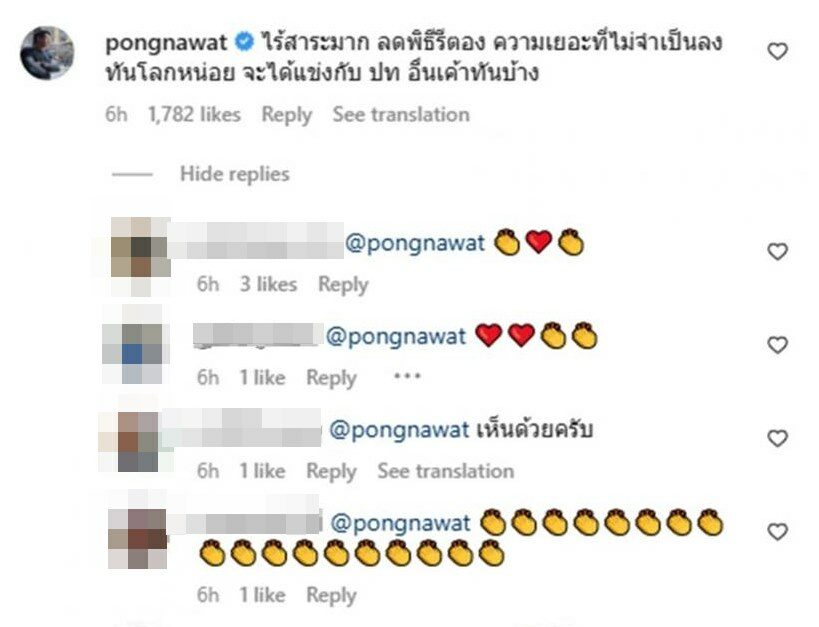
Task: Like the first reply with clap-heart-clap emojis
Action: point(777,252)
